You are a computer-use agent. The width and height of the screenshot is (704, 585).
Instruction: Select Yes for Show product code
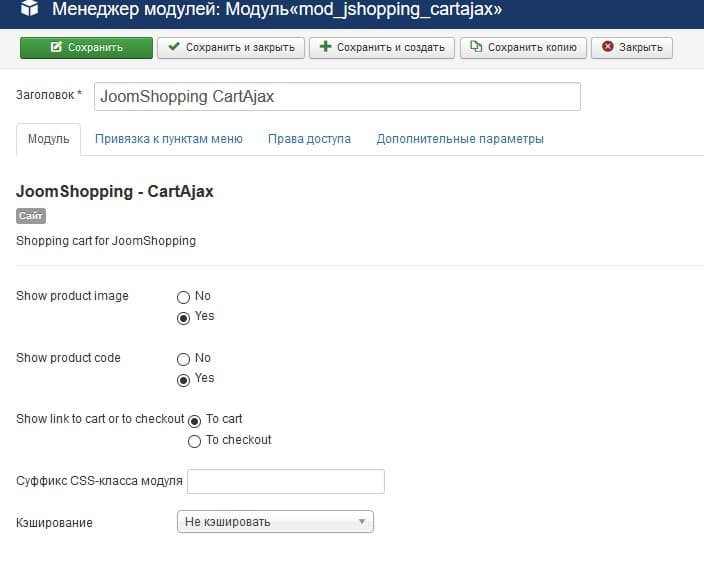[x=183, y=380]
